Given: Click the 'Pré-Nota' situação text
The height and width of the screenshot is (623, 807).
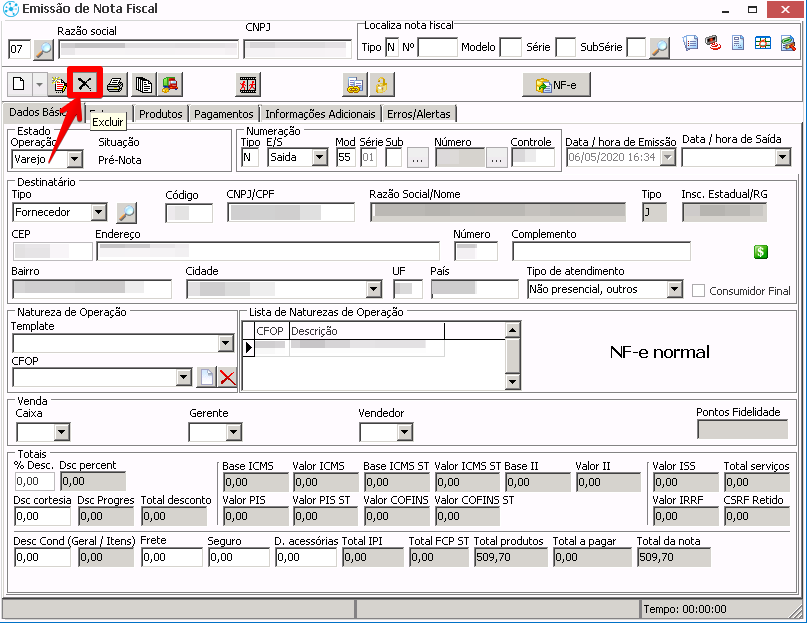Looking at the screenshot, I should tap(119, 160).
